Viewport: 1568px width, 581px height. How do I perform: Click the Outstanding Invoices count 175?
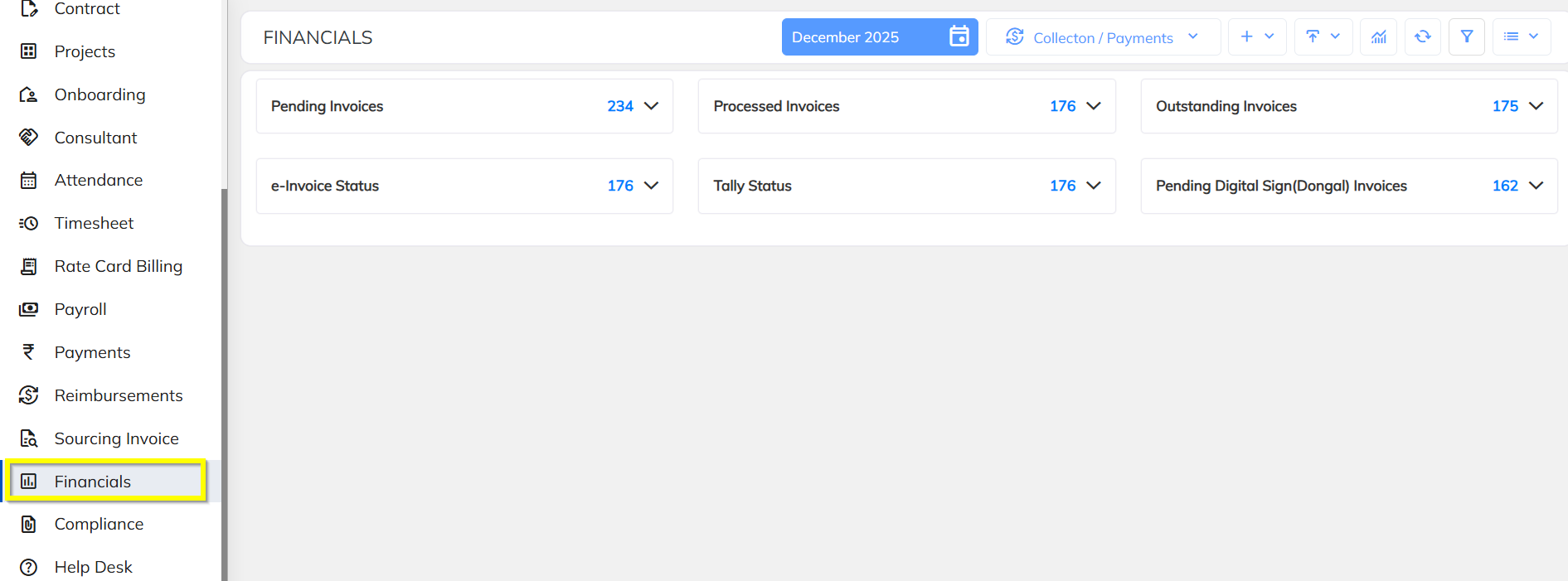[1505, 106]
